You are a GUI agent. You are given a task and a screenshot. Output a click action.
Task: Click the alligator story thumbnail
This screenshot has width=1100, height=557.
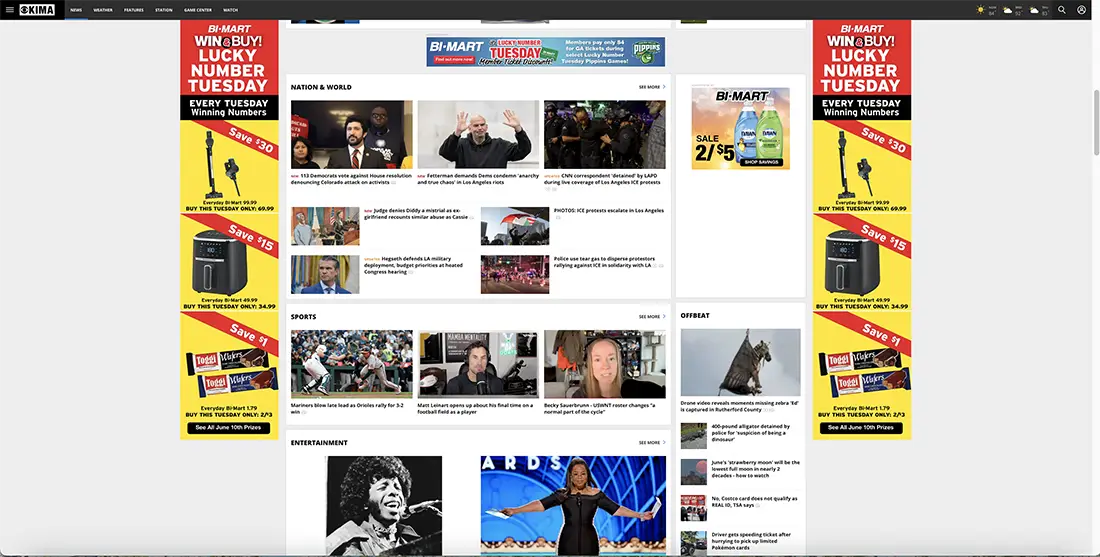(x=694, y=436)
